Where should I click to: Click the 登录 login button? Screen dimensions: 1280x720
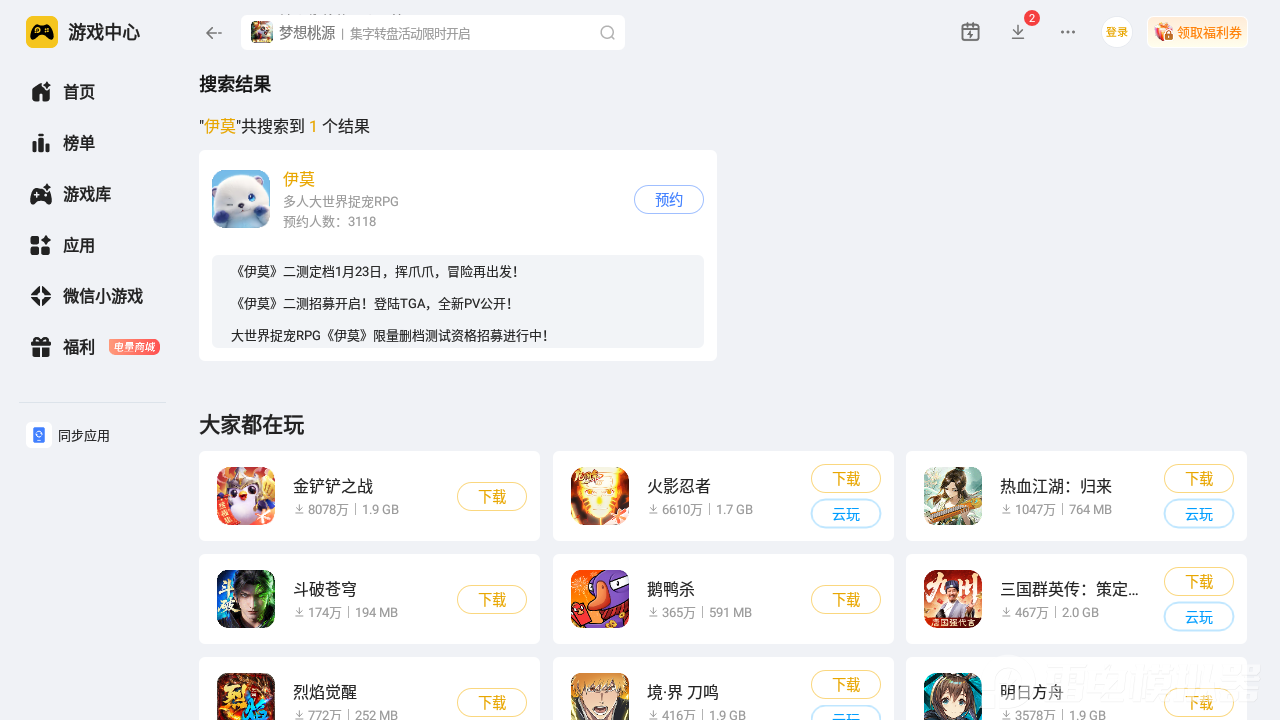1117,32
